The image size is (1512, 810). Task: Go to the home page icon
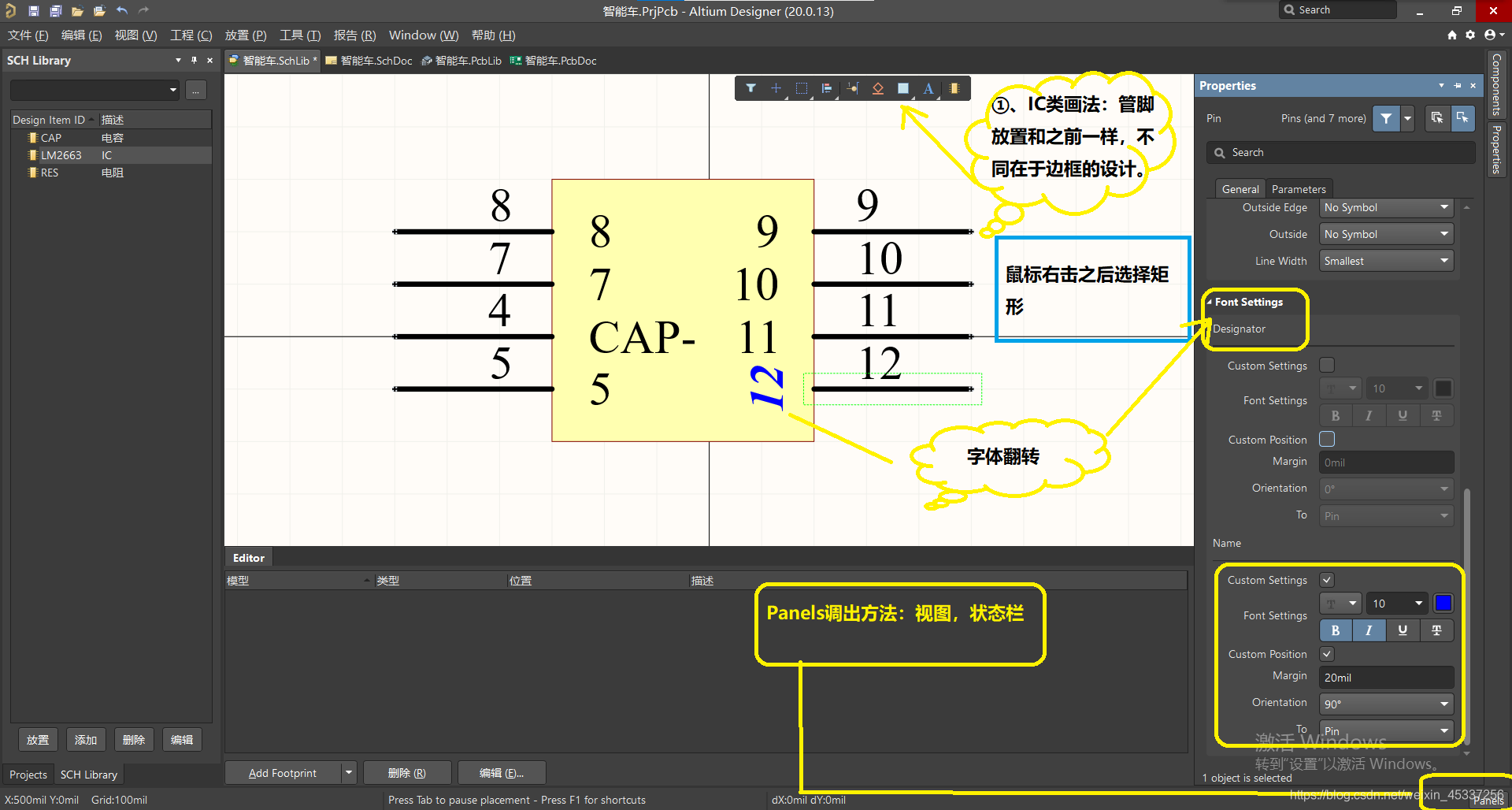1452,35
